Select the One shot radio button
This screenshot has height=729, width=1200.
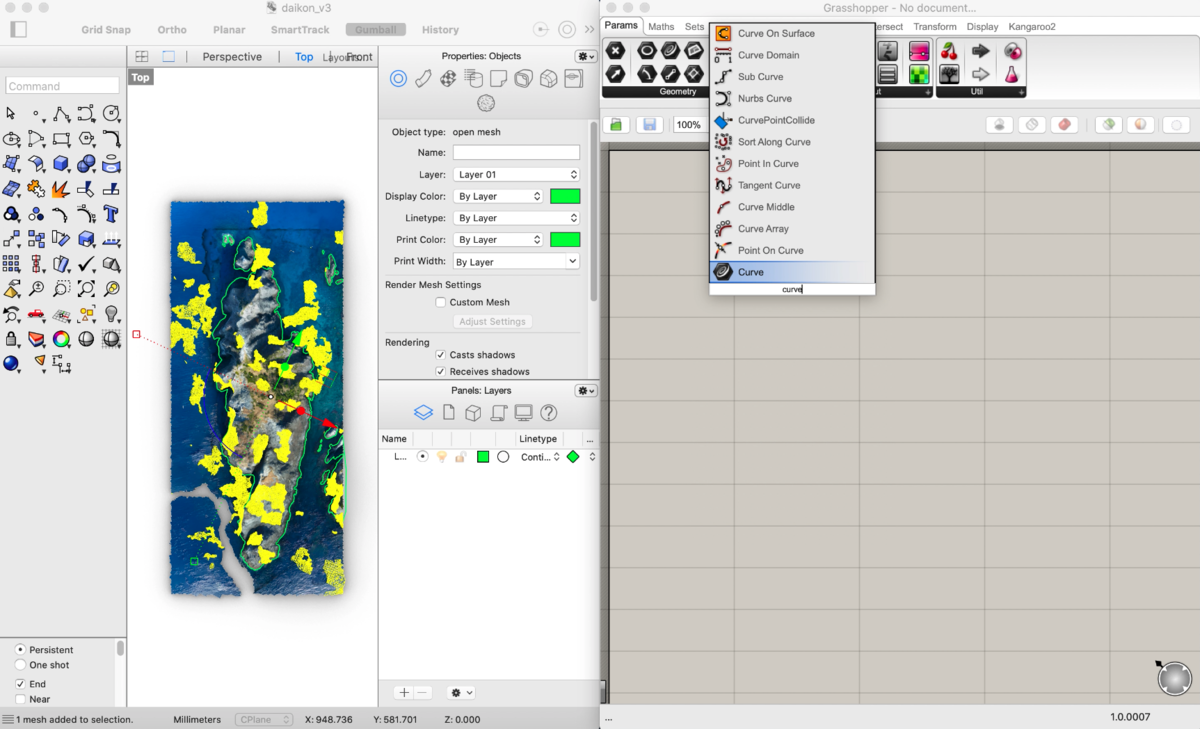pyautogui.click(x=20, y=665)
